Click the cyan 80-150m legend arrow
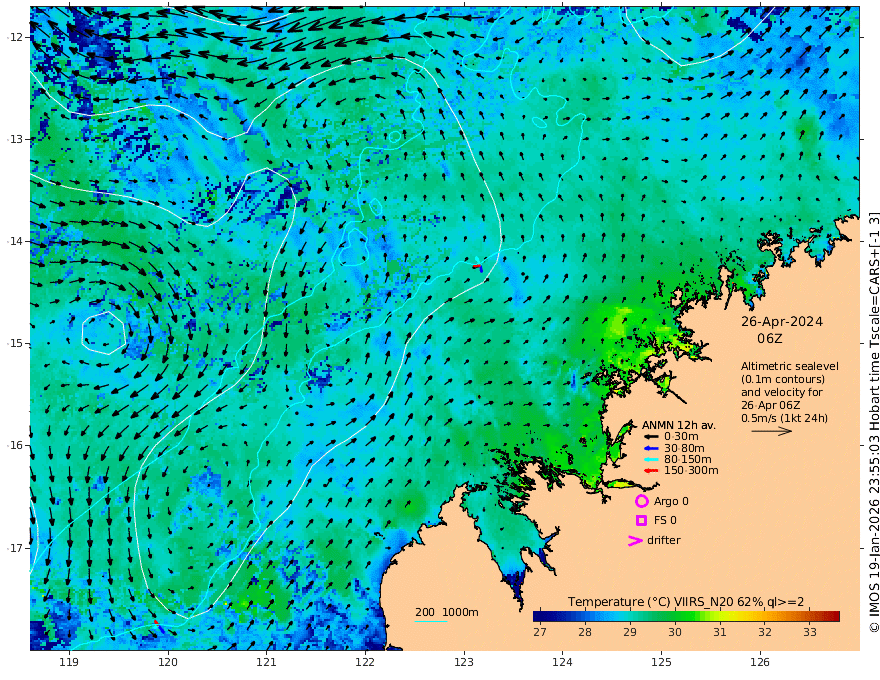This screenshot has width=880, height=680. (651, 460)
